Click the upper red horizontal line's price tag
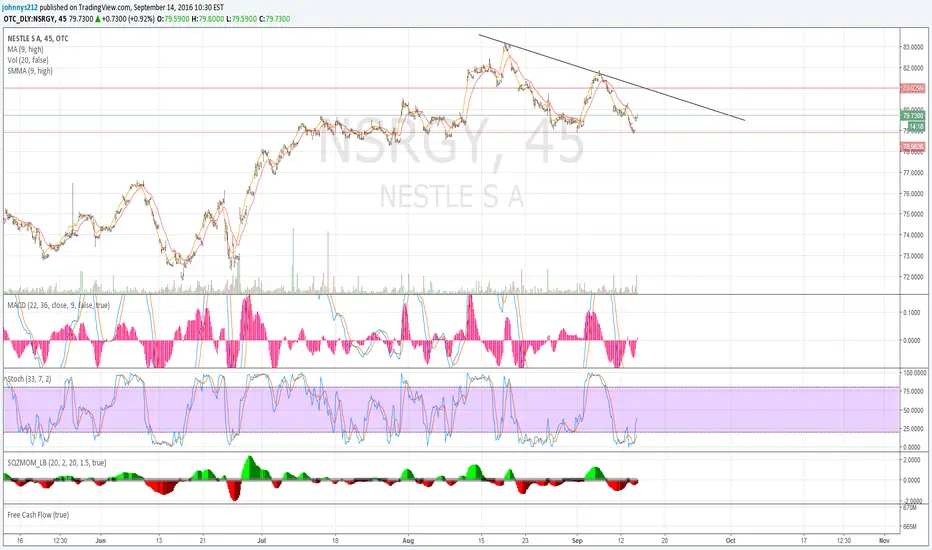Viewport: 932px width, 550px height. coord(913,89)
